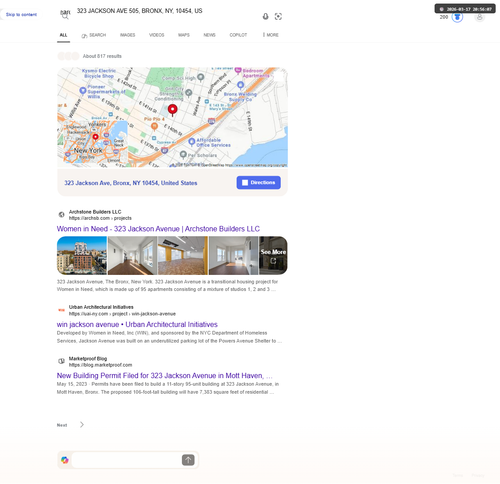Click the 200 rewards points count
The height and width of the screenshot is (484, 500).
444,17
